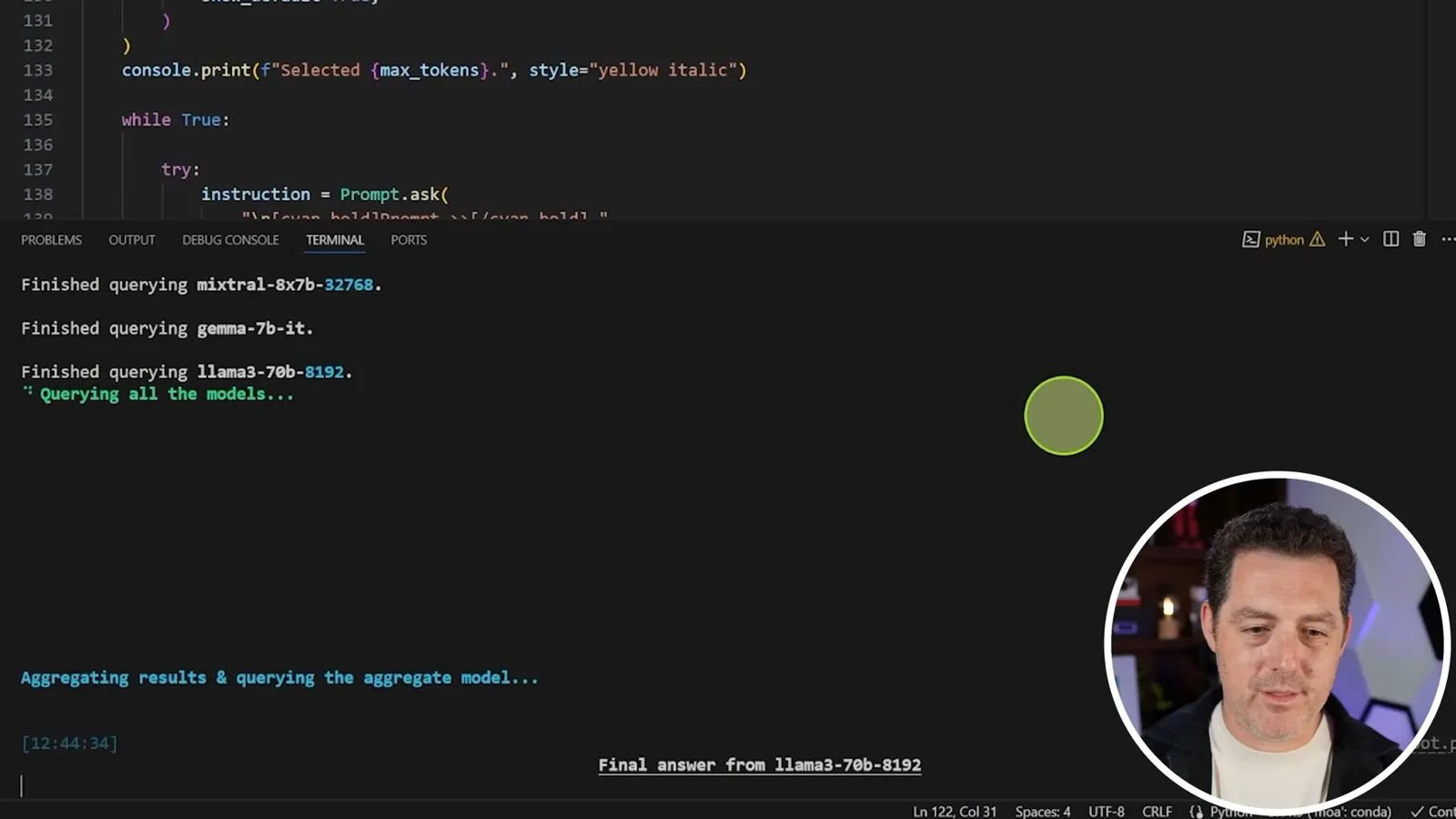Screen dimensions: 1456x819
Task: Split the terminal panel
Action: [x=1390, y=239]
